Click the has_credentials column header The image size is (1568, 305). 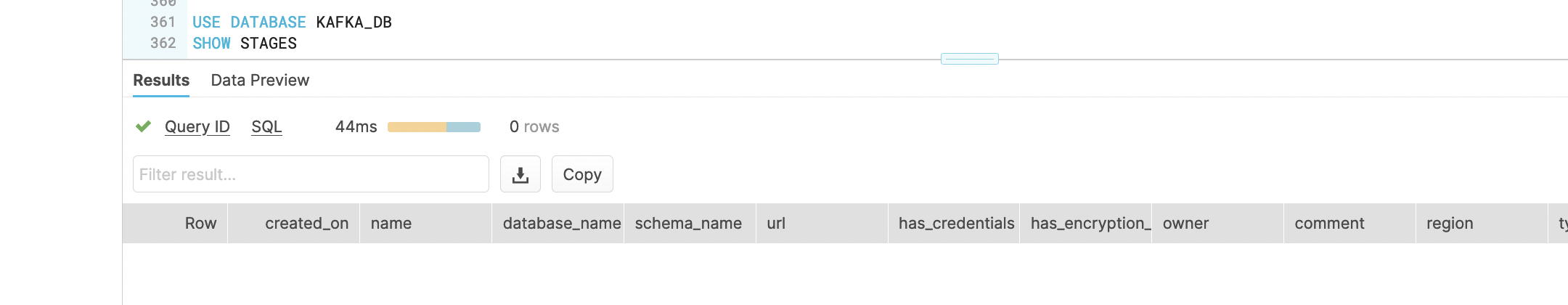956,223
